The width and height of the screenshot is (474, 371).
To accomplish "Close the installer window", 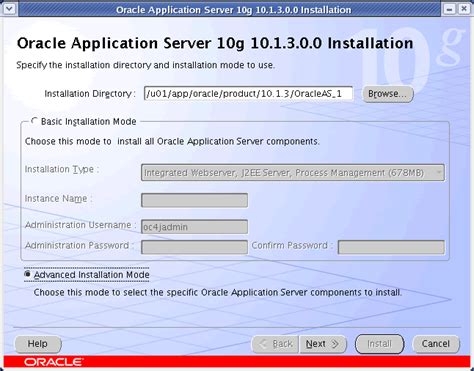I will click(464, 9).
